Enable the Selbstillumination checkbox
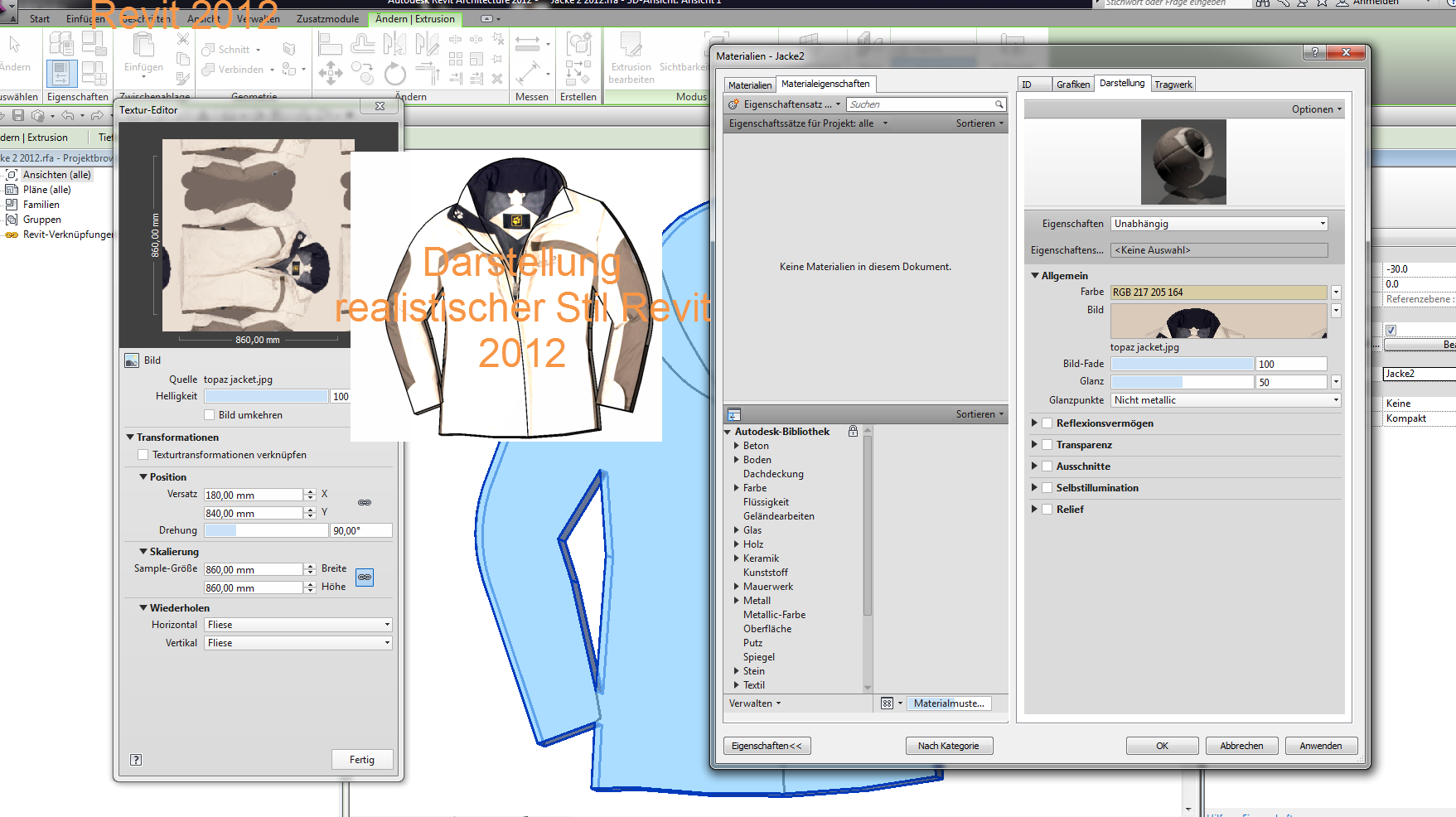The width and height of the screenshot is (1456, 817). click(1047, 488)
